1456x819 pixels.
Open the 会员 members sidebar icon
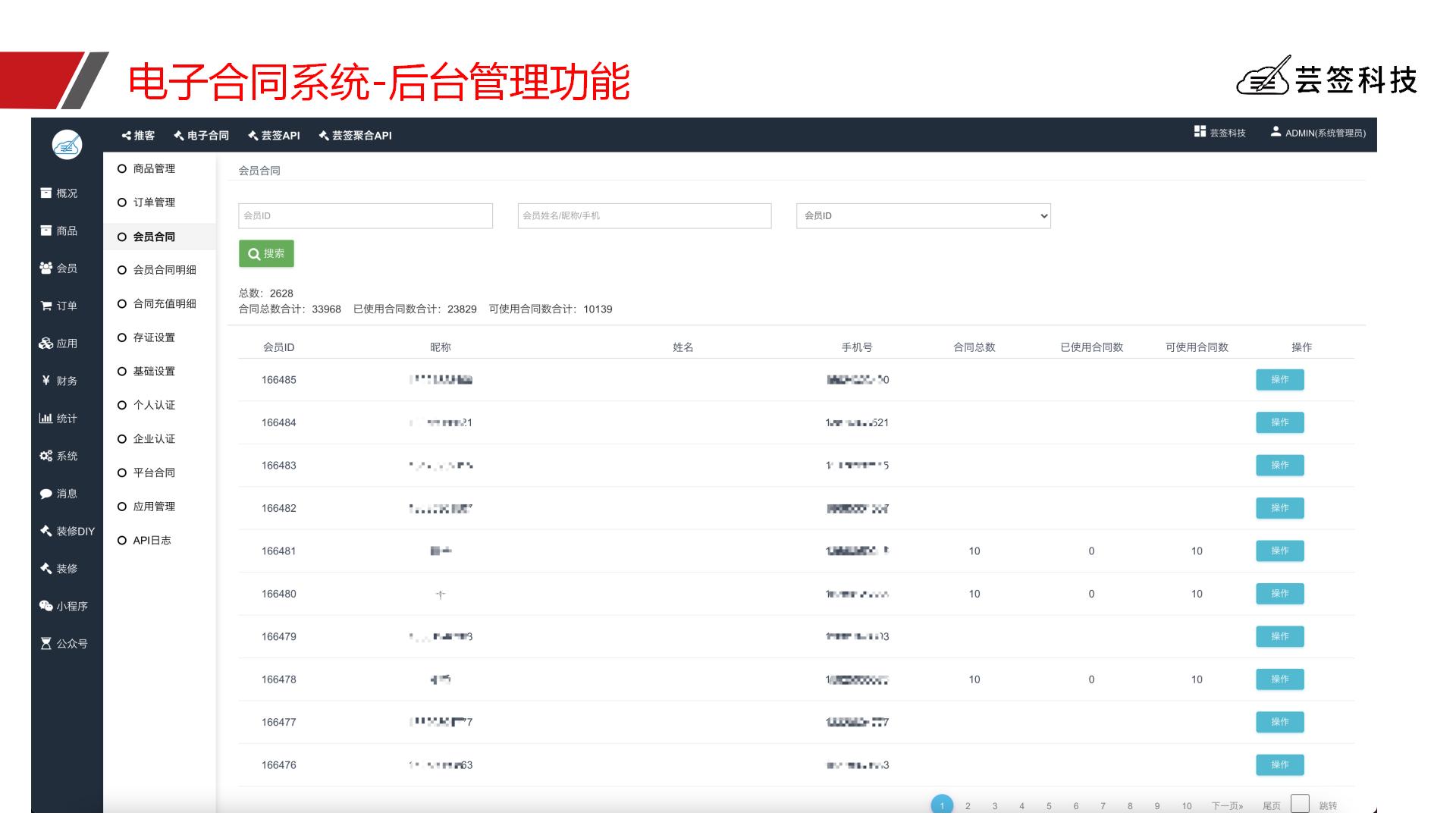[x=45, y=268]
